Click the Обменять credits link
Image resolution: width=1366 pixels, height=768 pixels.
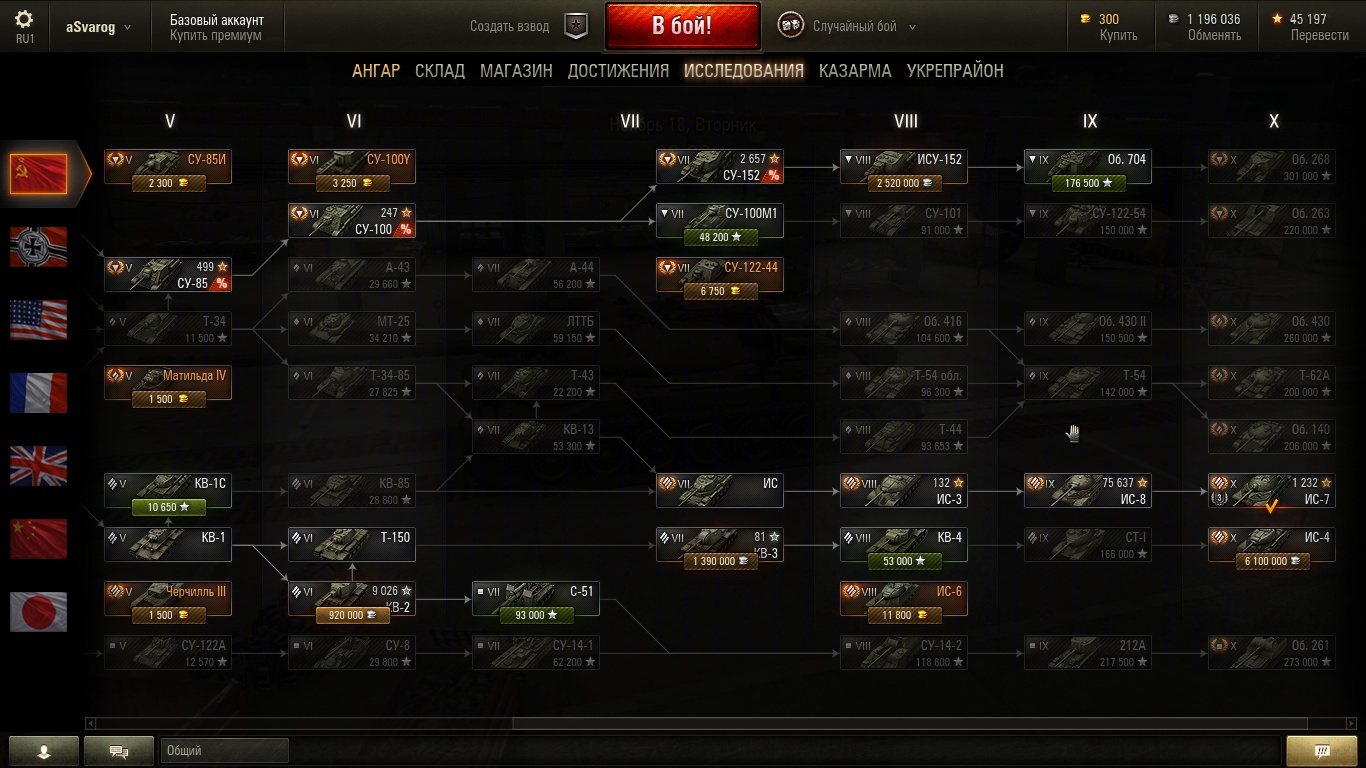[x=1214, y=35]
